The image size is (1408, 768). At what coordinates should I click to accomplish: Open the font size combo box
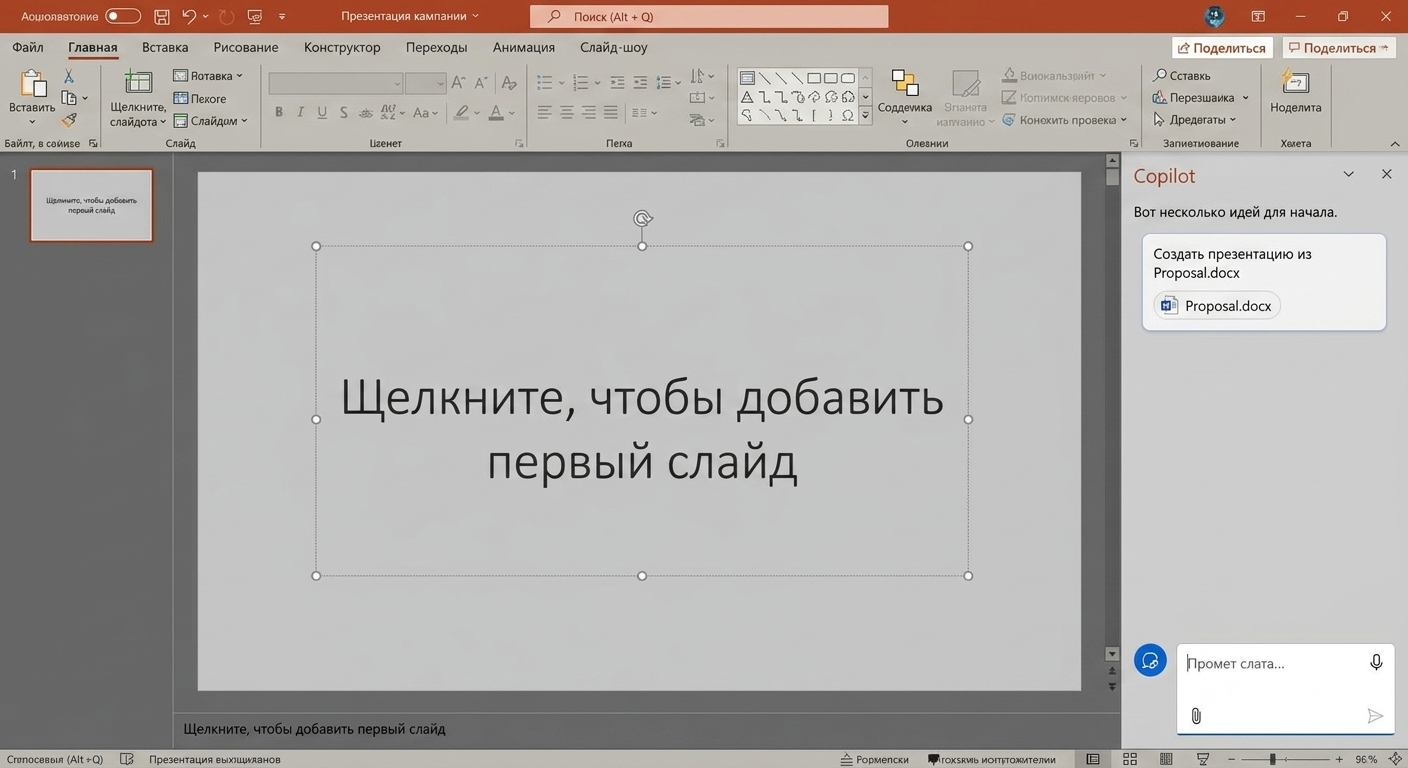[x=425, y=83]
